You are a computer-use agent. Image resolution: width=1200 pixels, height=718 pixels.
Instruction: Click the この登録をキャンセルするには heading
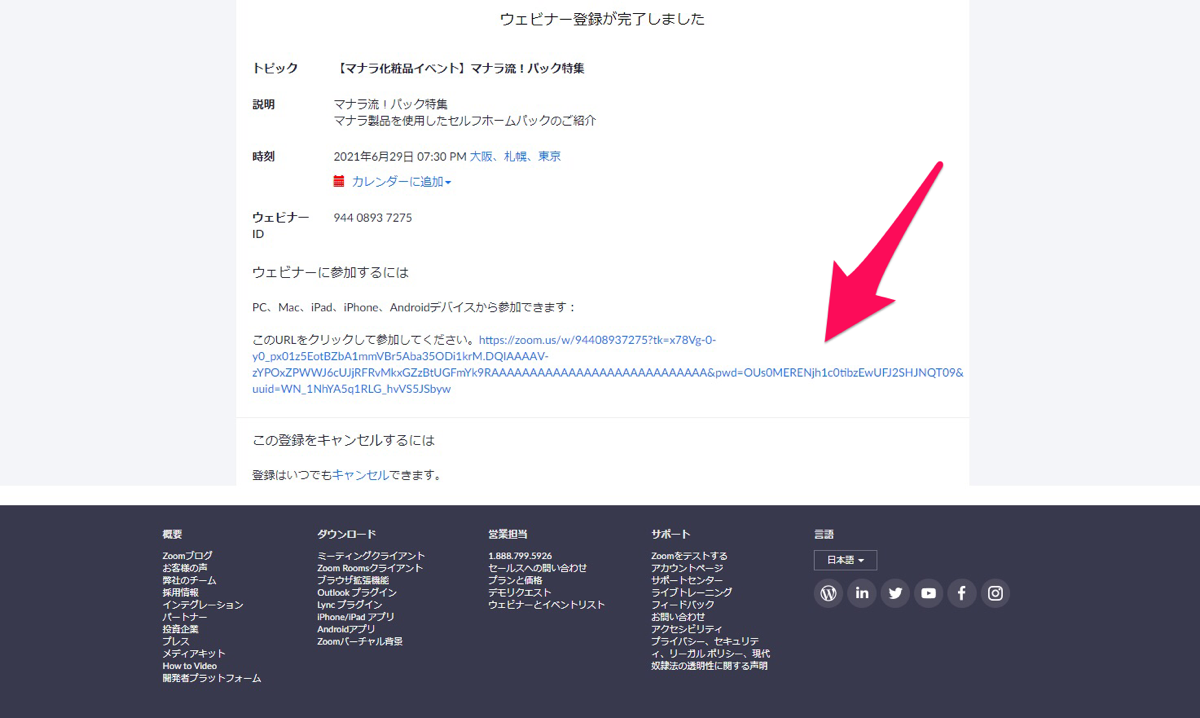coord(344,440)
